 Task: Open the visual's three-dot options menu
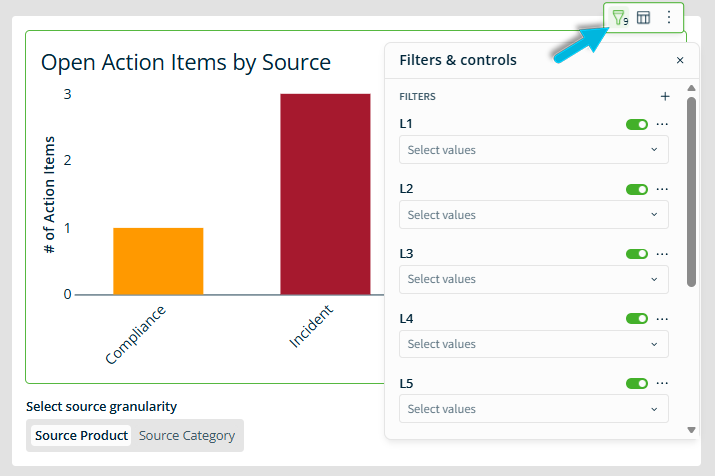point(669,17)
